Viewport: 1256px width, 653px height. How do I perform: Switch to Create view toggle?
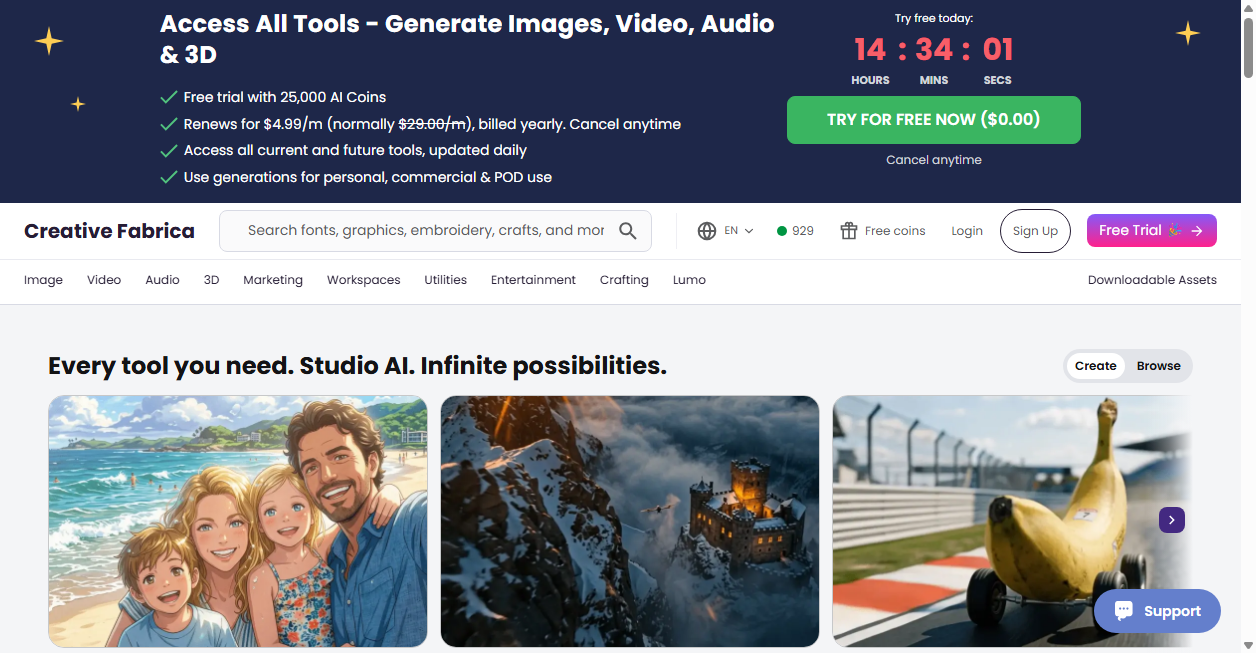pos(1095,366)
